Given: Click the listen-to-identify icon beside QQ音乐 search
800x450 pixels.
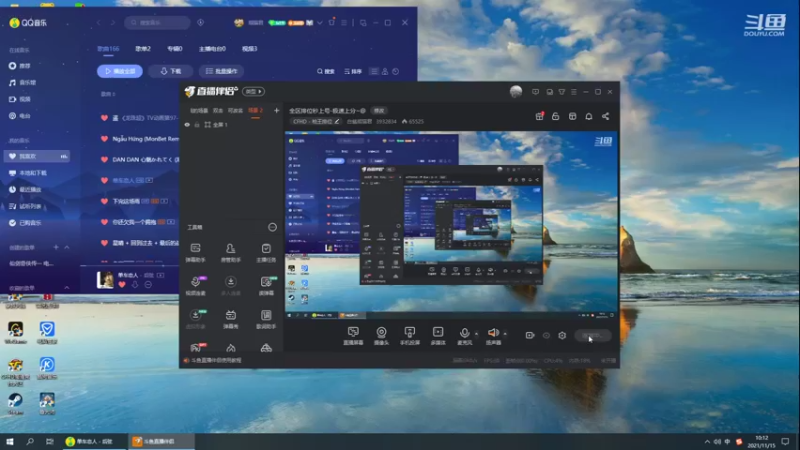Looking at the screenshot, I should [201, 22].
